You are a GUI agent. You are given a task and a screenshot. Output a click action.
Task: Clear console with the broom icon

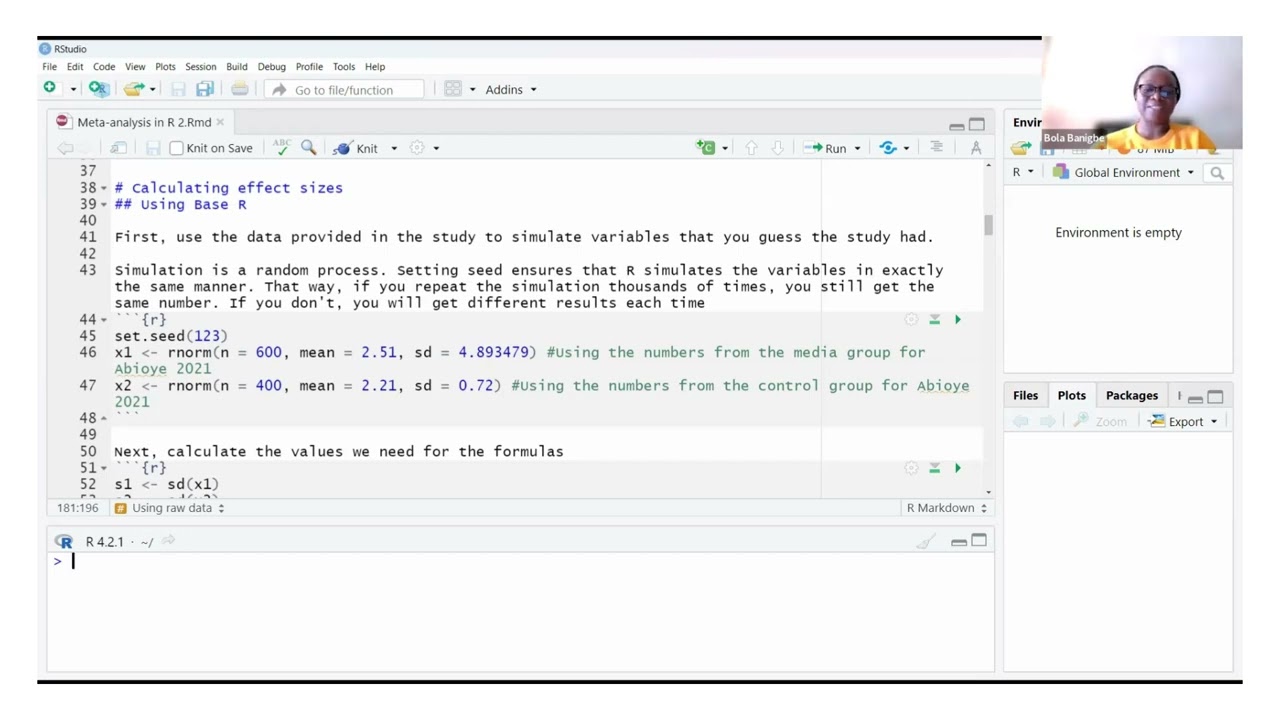pyautogui.click(x=926, y=541)
